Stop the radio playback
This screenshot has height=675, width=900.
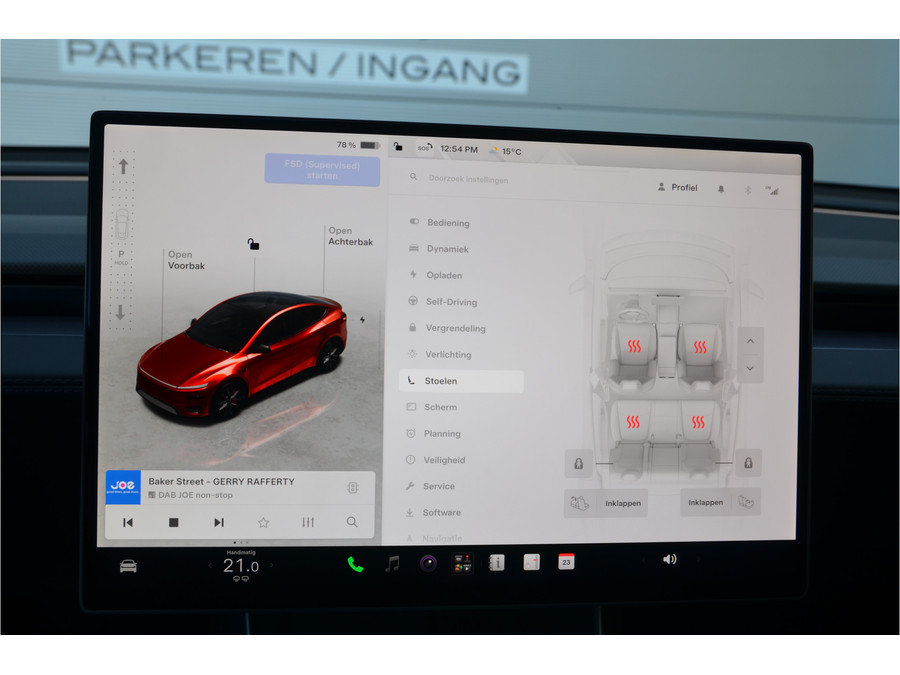pyautogui.click(x=173, y=522)
